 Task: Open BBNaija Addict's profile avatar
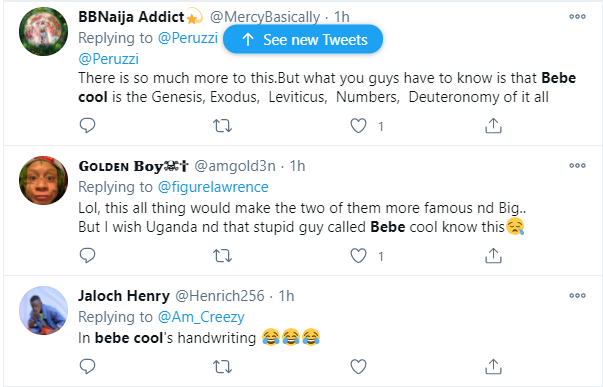click(x=43, y=32)
